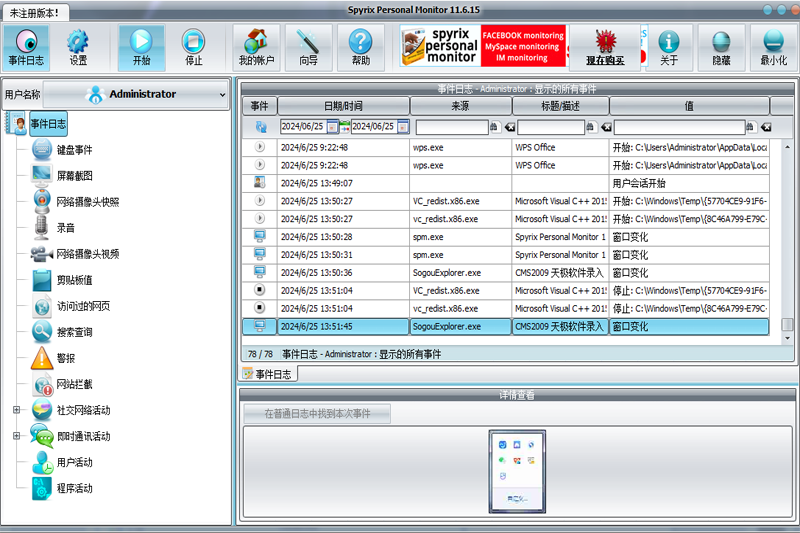Focus the 值 filter input field
The width and height of the screenshot is (800, 533).
680,127
